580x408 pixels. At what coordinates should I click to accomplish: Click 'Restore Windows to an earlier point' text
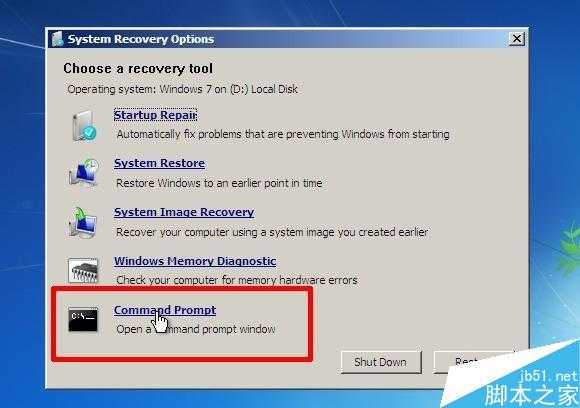[219, 183]
